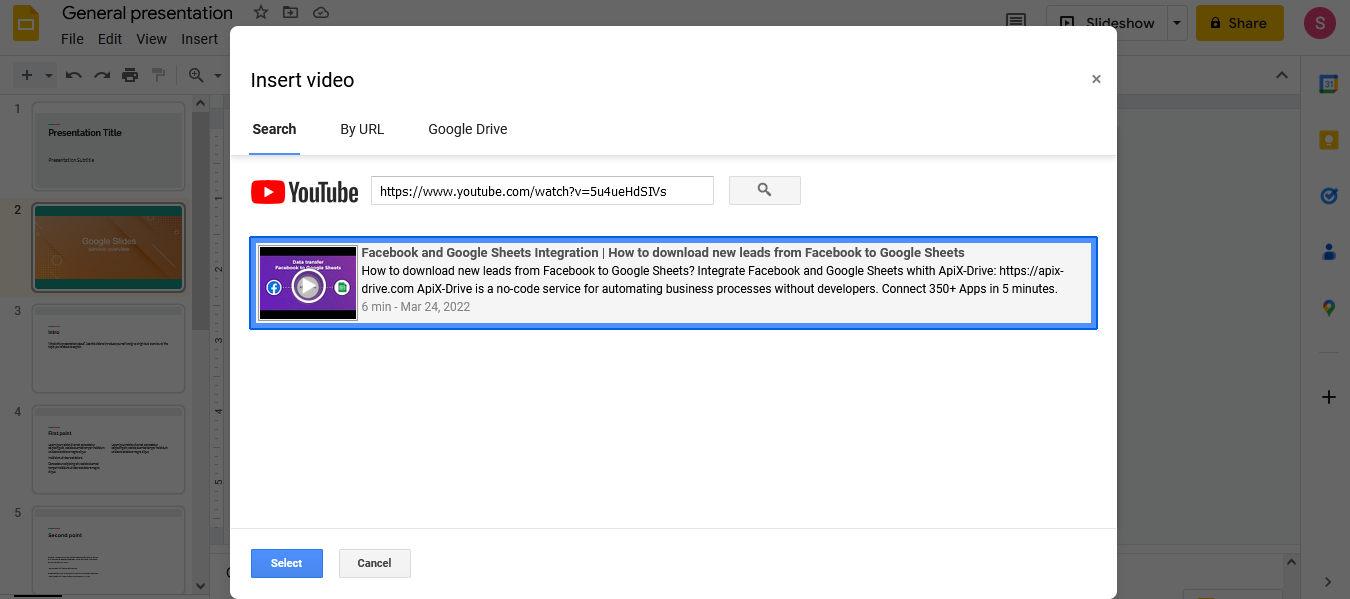This screenshot has height=599, width=1350.
Task: Open Google Tasks in the side panel
Action: 1328,197
